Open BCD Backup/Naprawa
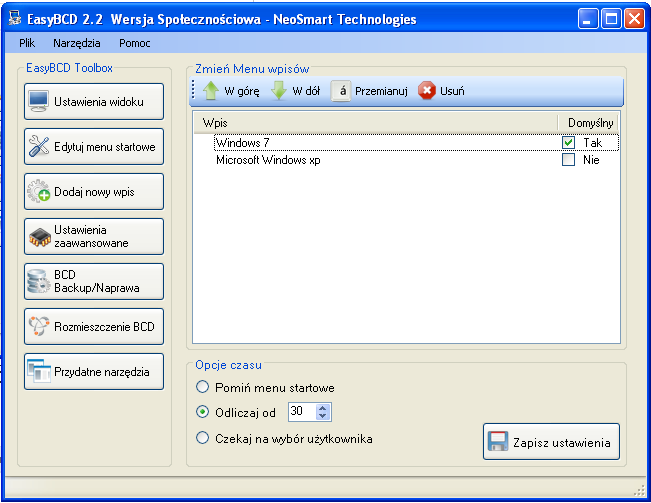Screen dimensions: 651x503 pos(94,281)
